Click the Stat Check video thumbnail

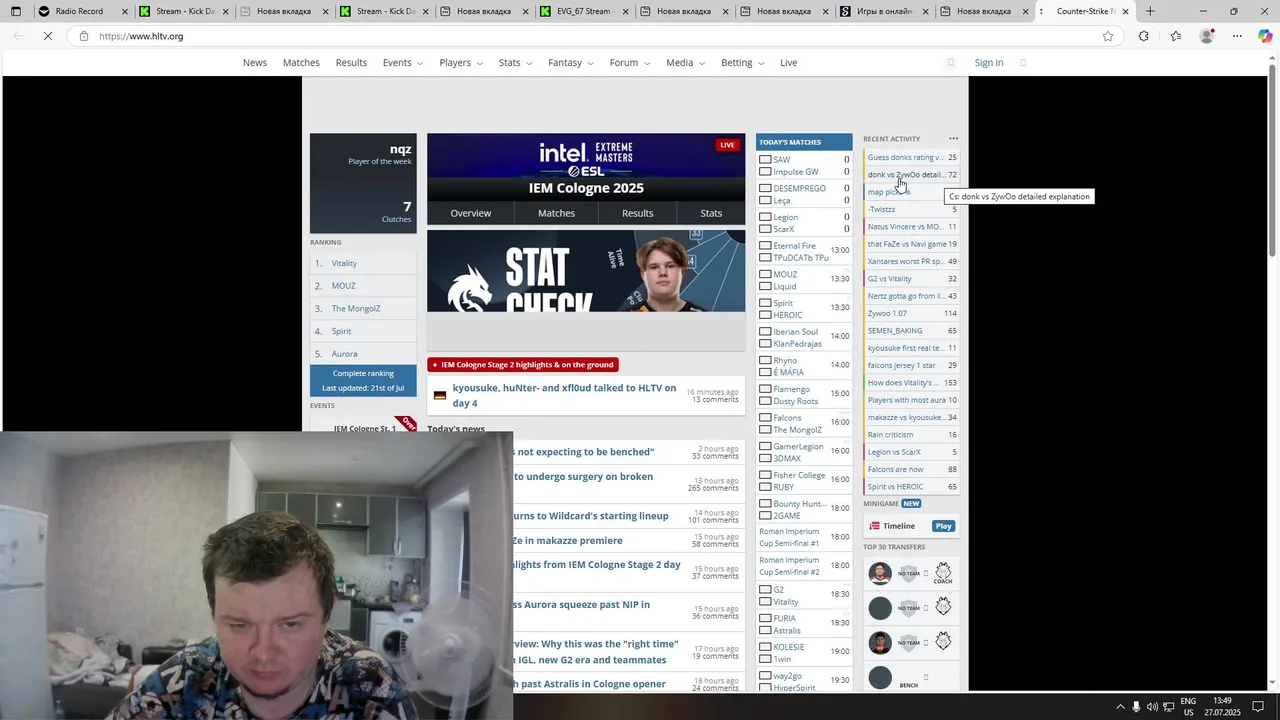point(586,271)
